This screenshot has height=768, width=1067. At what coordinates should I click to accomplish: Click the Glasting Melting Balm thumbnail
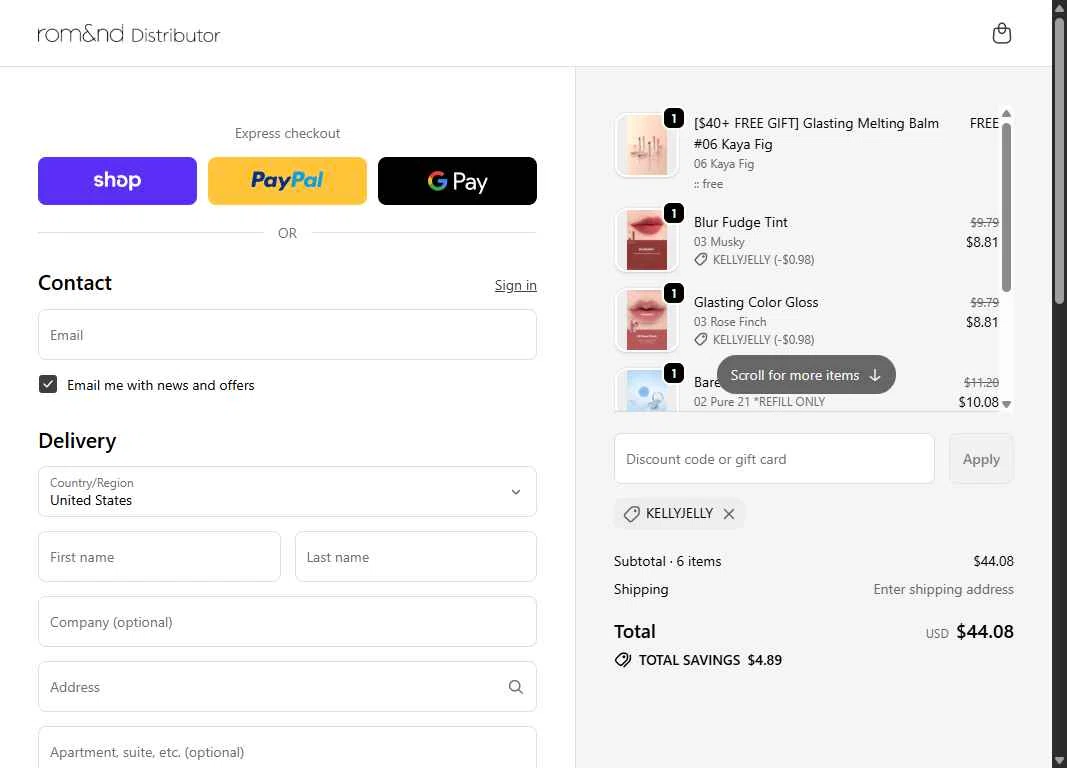tap(646, 145)
